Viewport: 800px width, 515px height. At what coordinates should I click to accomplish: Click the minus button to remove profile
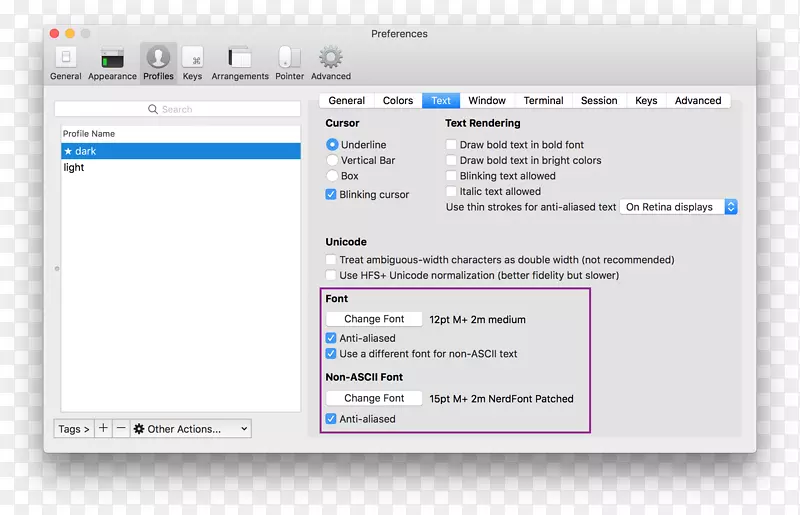coord(121,429)
